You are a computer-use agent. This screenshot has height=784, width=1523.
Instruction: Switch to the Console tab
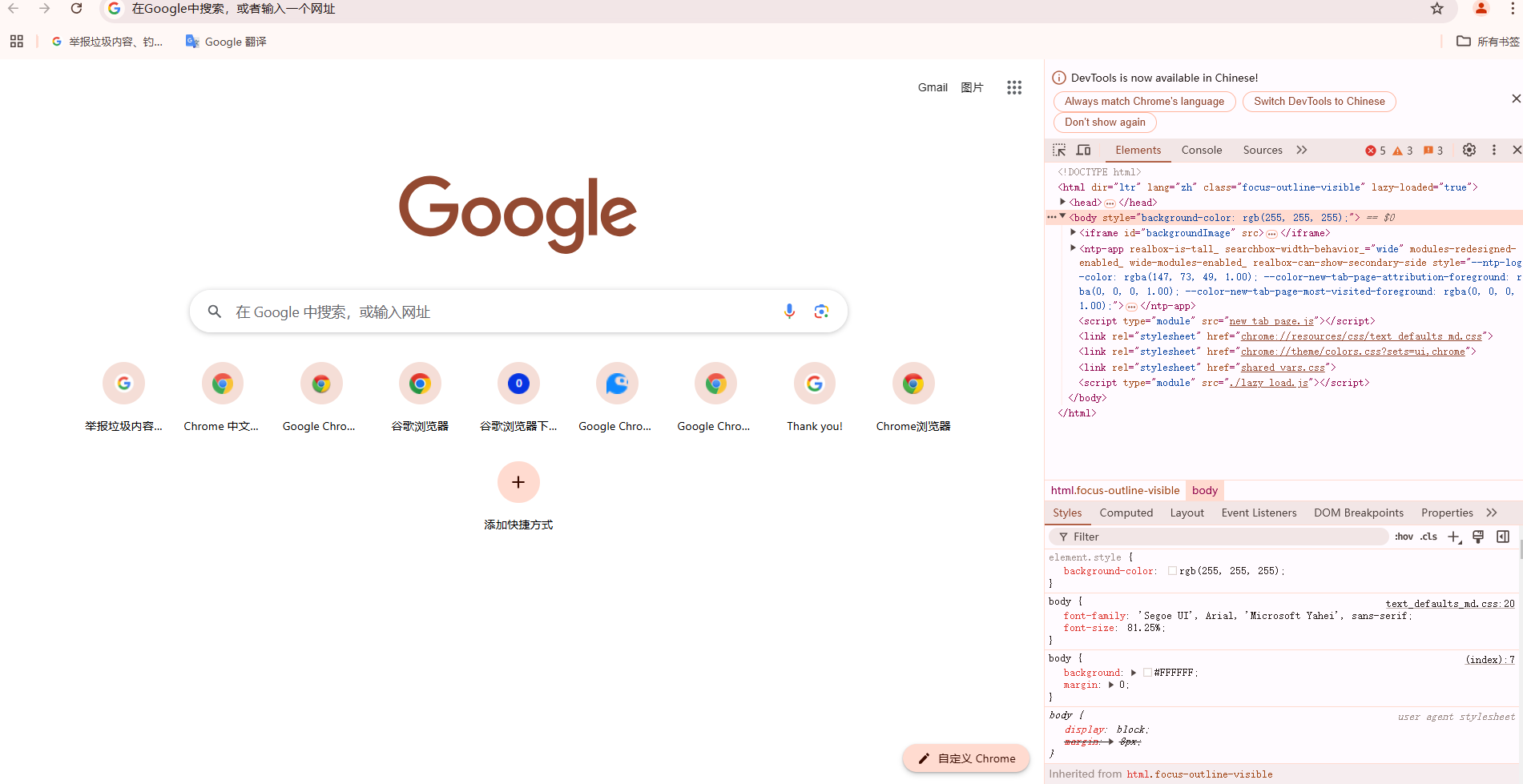(x=1202, y=150)
